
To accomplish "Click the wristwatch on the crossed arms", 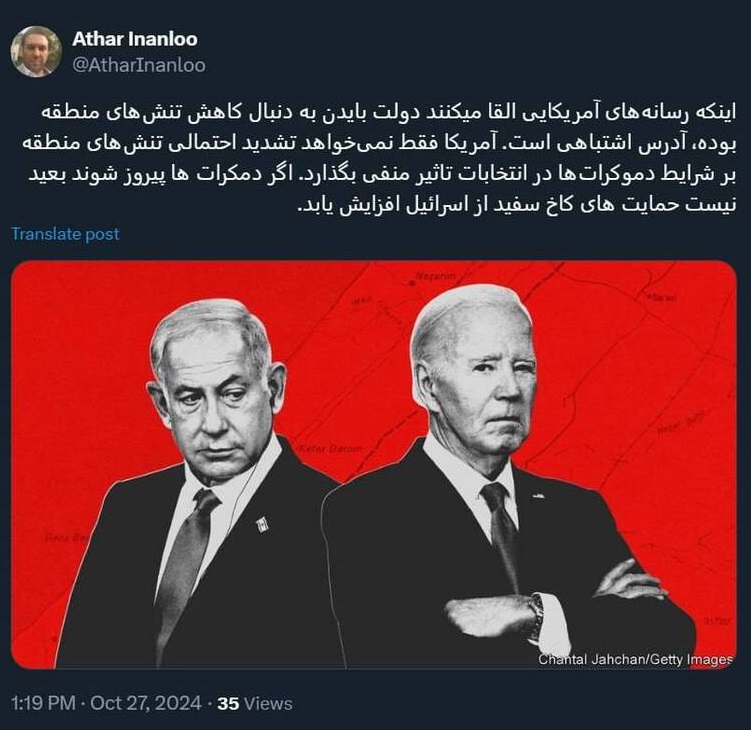I will click(536, 616).
